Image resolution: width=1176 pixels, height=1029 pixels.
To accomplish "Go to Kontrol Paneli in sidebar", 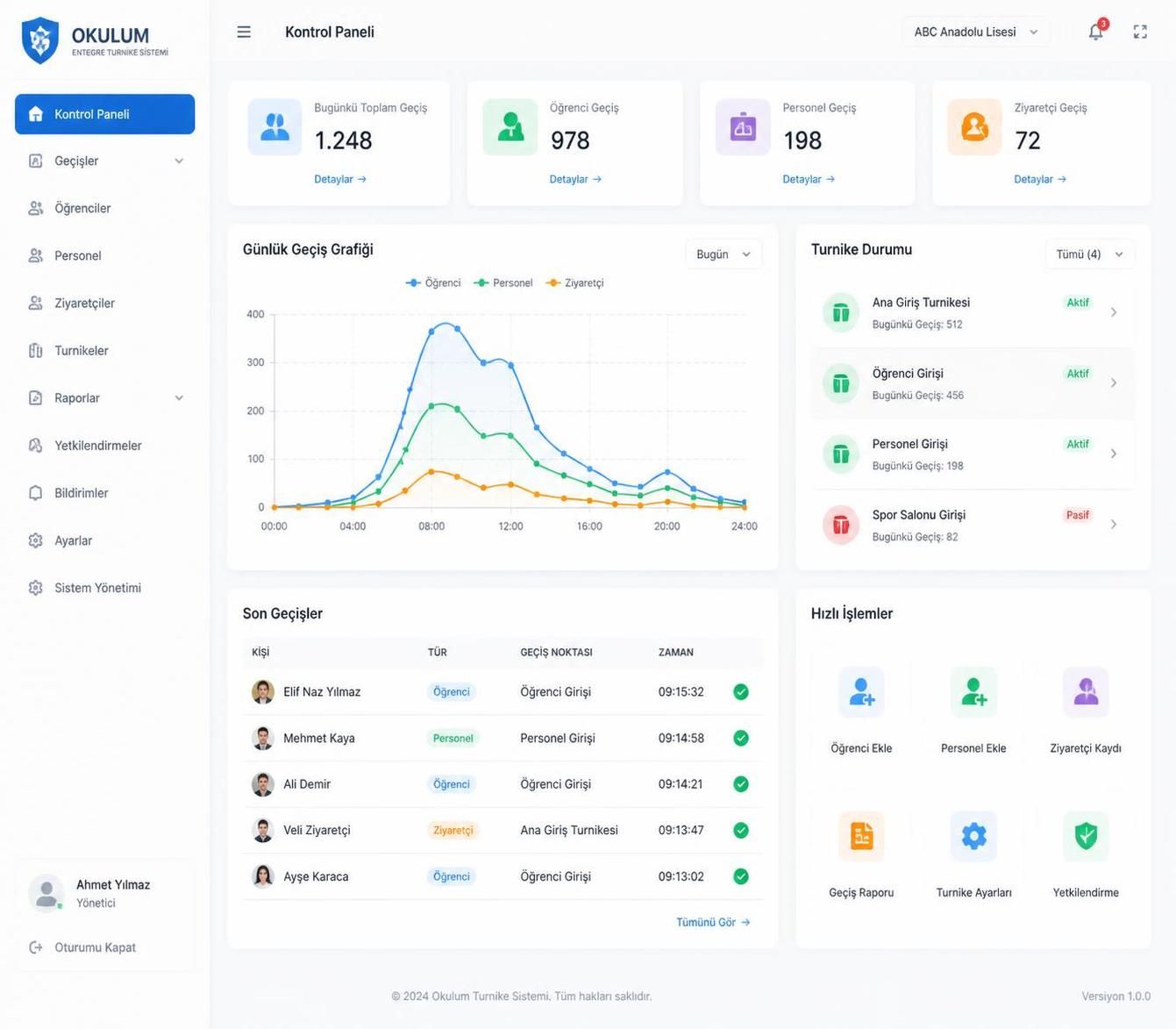I will [x=105, y=114].
